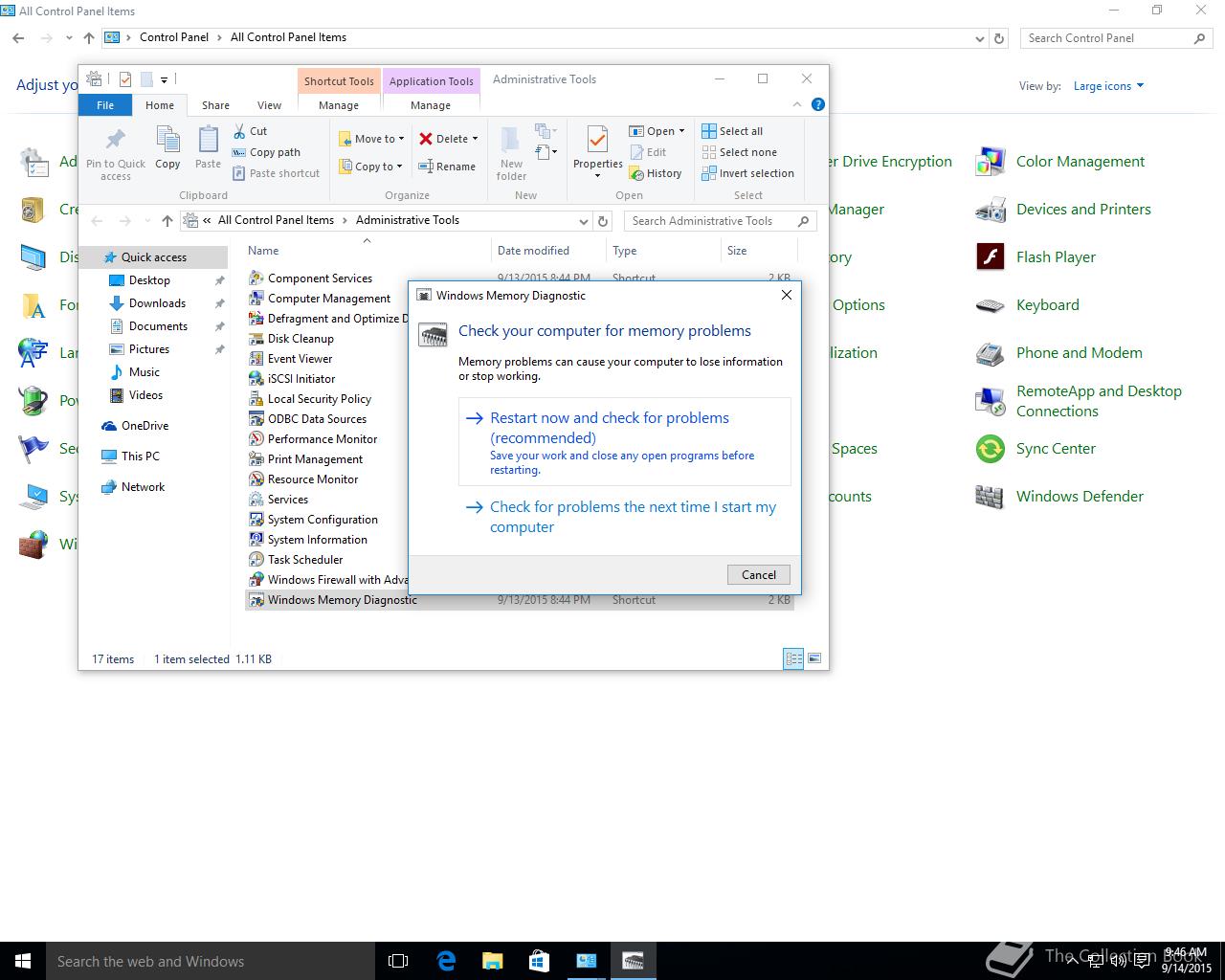Click Paste shortcut in ribbon
The image size is (1225, 980).
click(x=277, y=173)
